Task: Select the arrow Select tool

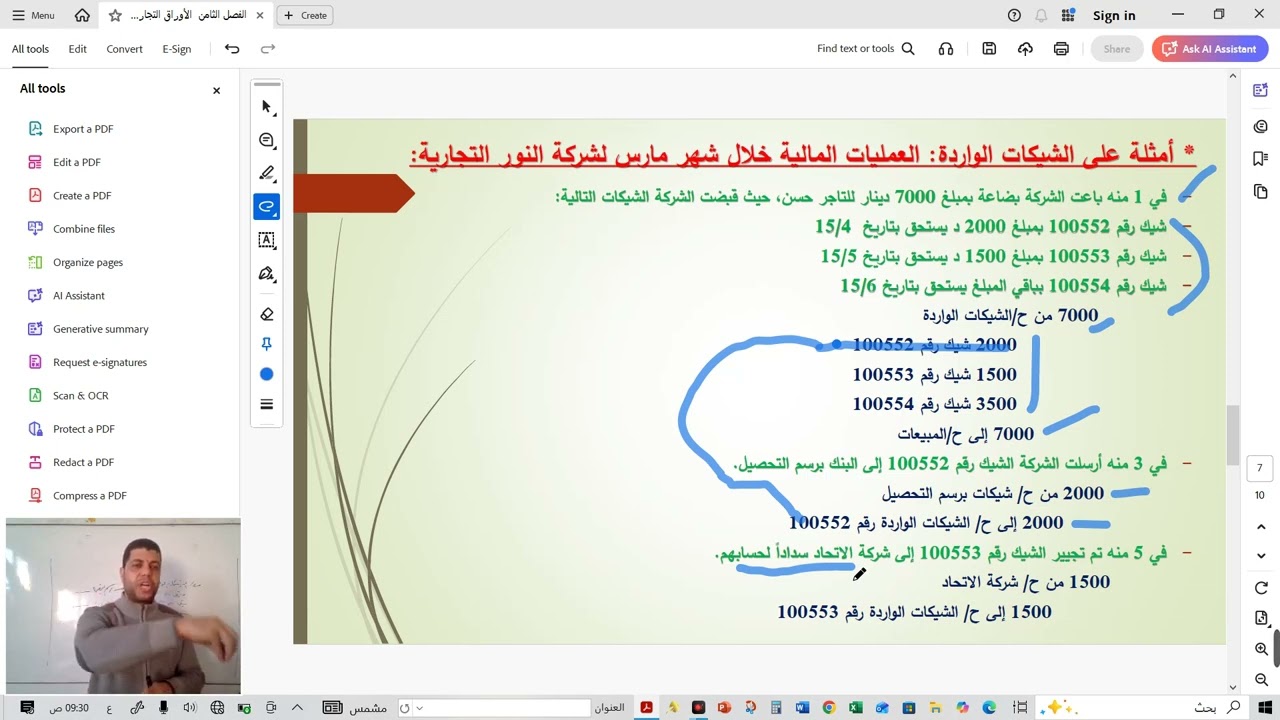Action: pyautogui.click(x=266, y=107)
